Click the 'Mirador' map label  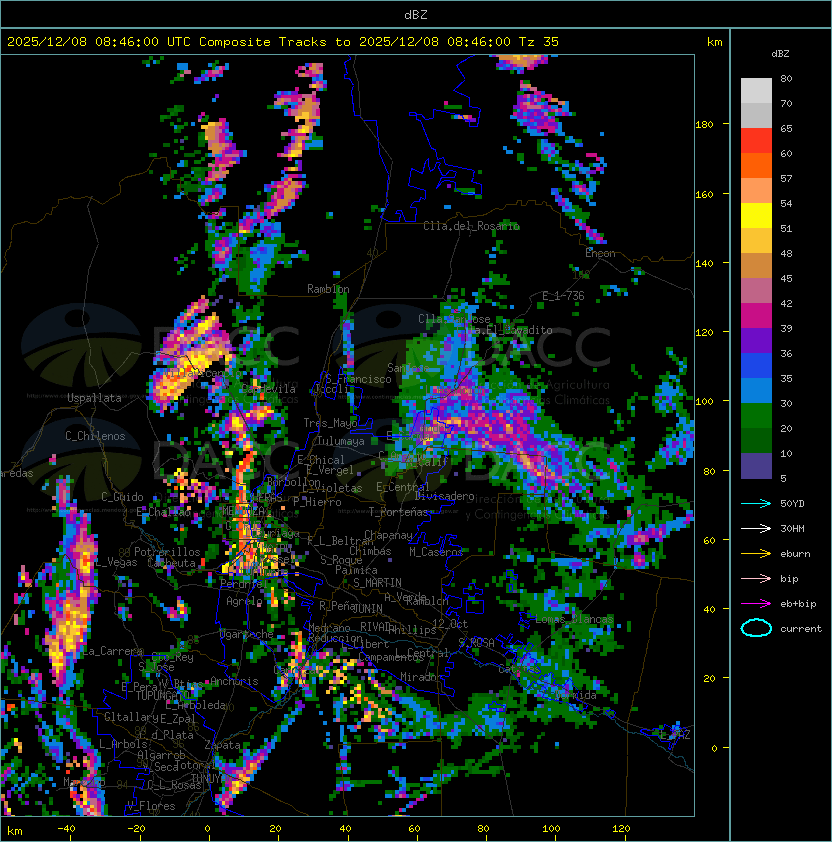pos(421,677)
